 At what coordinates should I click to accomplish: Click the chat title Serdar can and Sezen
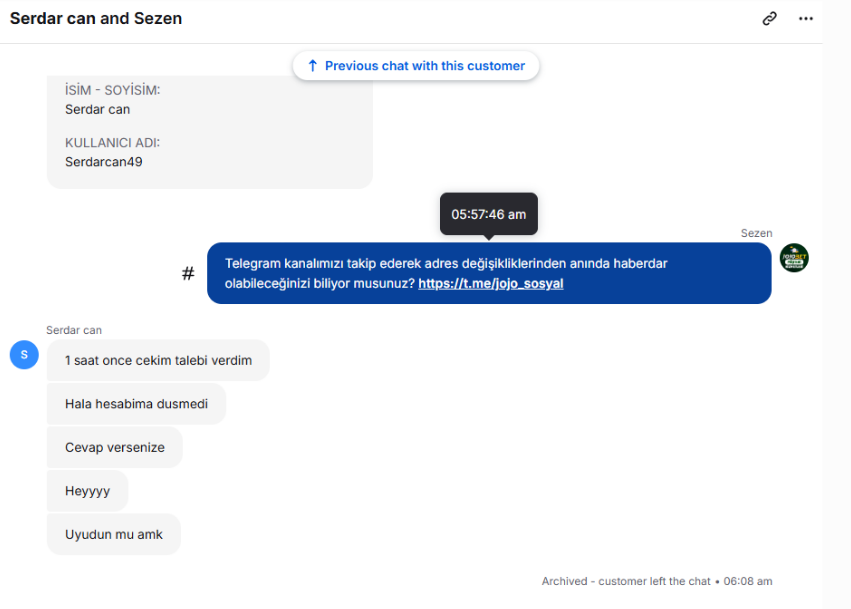point(96,18)
